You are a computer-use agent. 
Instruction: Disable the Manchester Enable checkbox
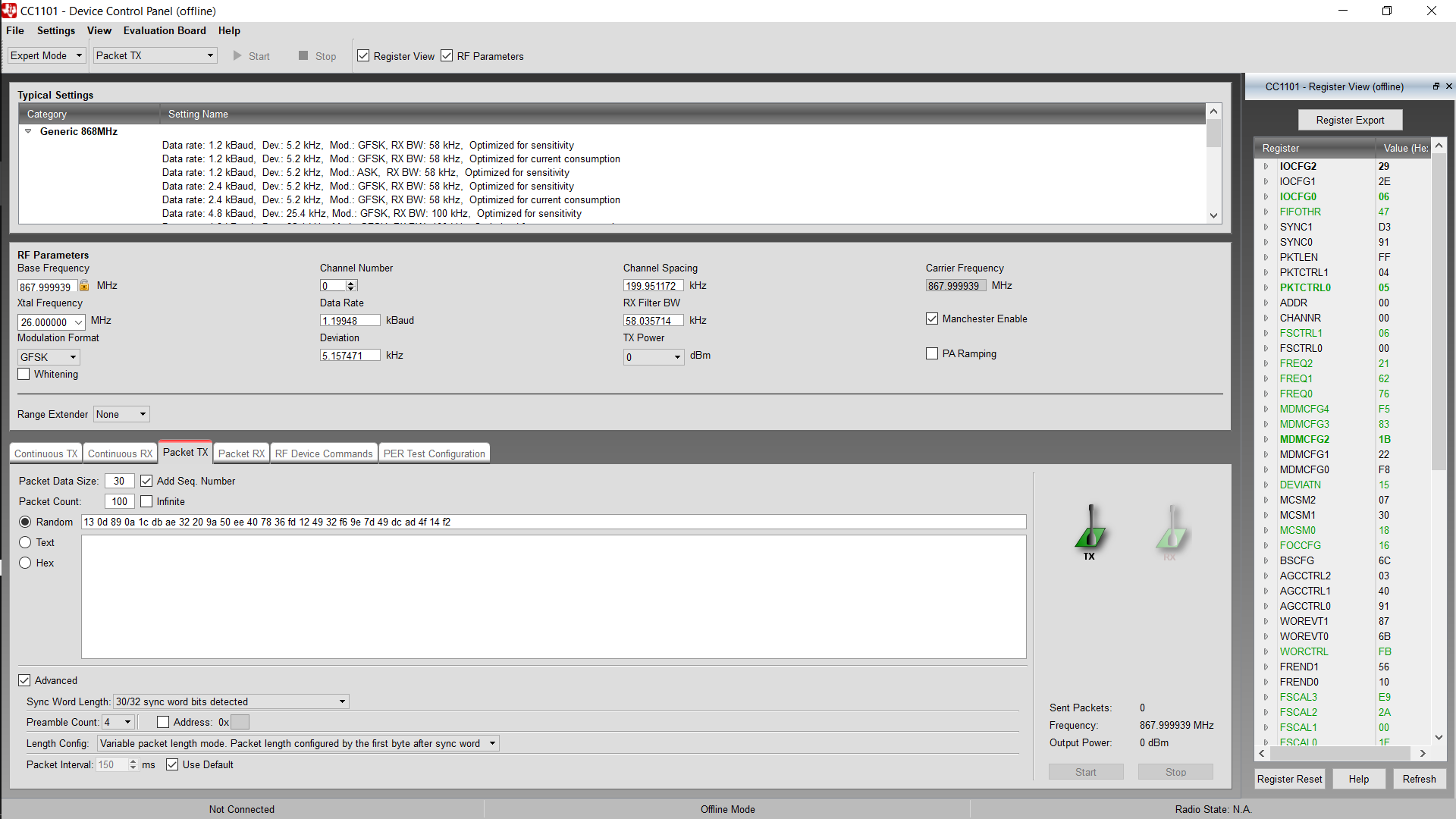pyautogui.click(x=932, y=318)
